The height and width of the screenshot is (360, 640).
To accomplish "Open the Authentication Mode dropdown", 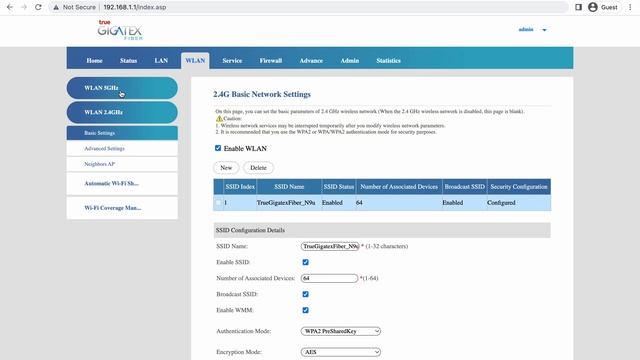I will pos(341,331).
